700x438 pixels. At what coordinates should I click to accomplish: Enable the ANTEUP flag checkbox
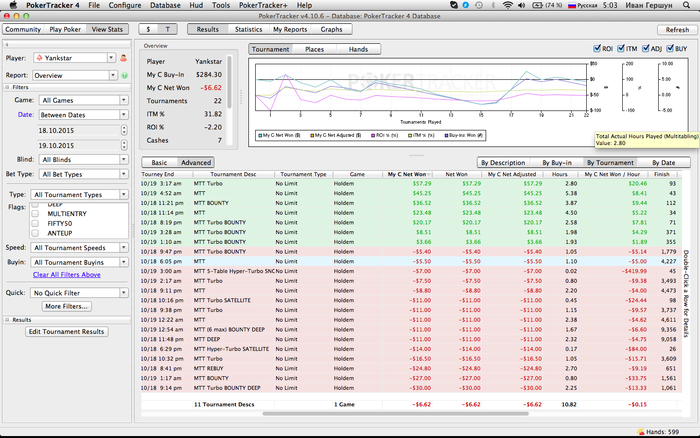point(35,233)
